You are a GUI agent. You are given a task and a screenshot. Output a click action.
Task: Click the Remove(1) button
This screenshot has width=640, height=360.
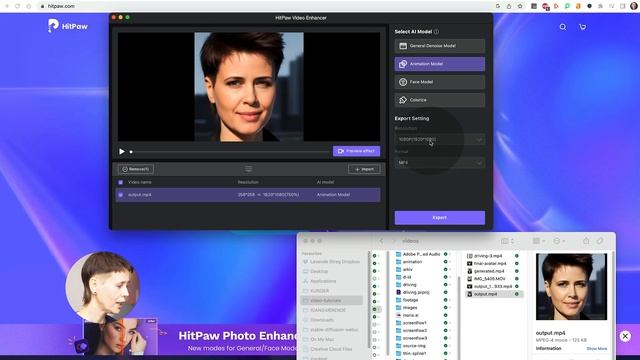pyautogui.click(x=136, y=169)
